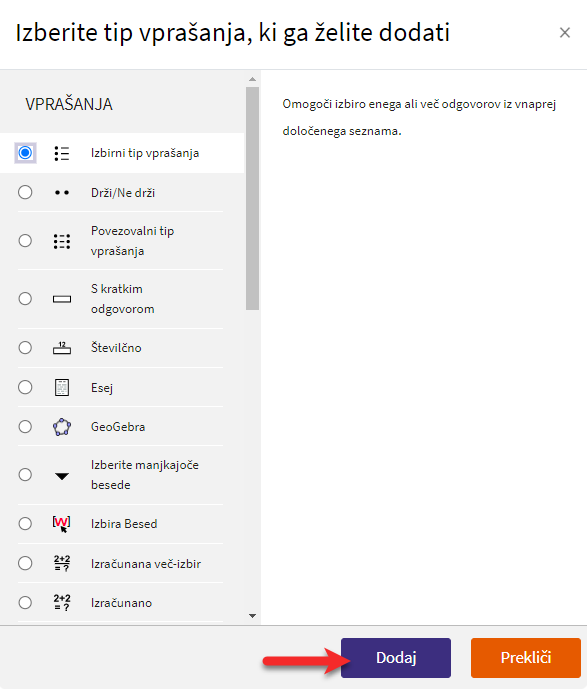The image size is (587, 689).
Task: Click the scrollbar up arrow
Action: [252, 80]
